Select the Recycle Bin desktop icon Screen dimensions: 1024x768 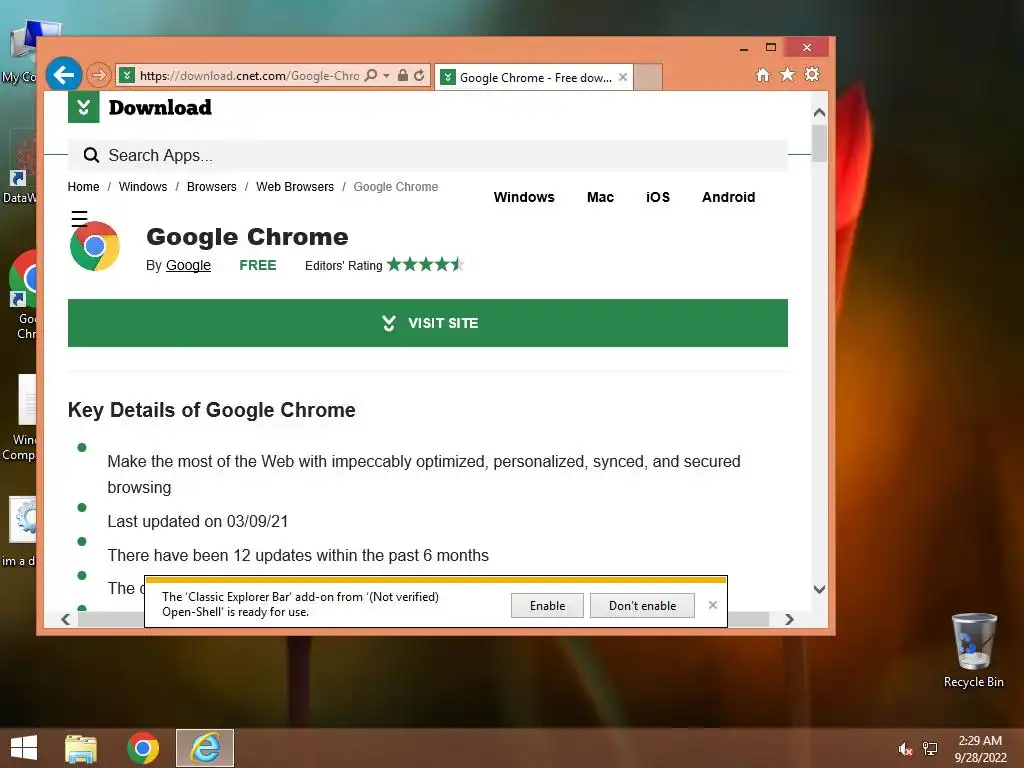coord(974,650)
